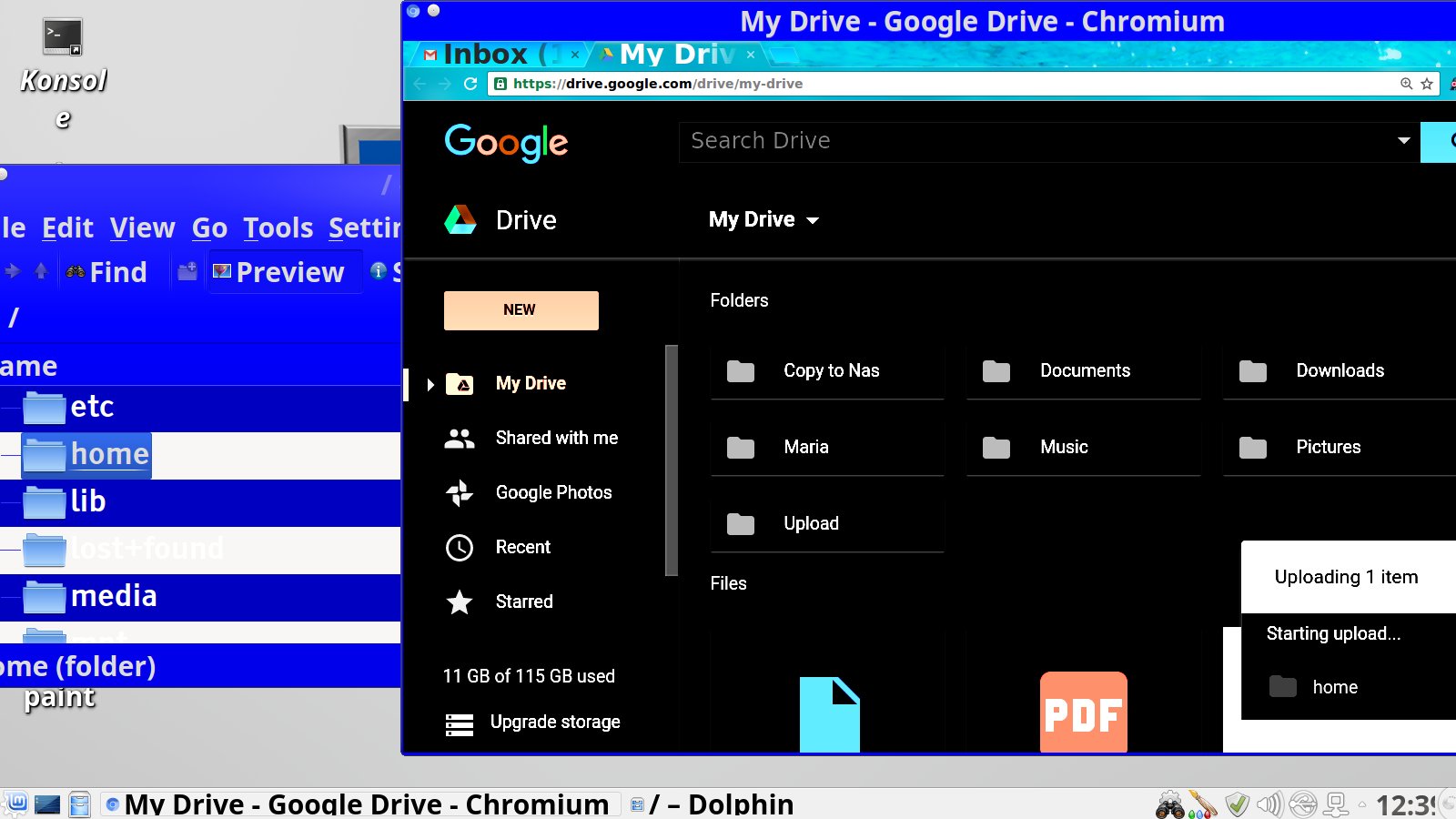Image resolution: width=1456 pixels, height=819 pixels.
Task: Click Chromium task in taskbar
Action: click(359, 804)
